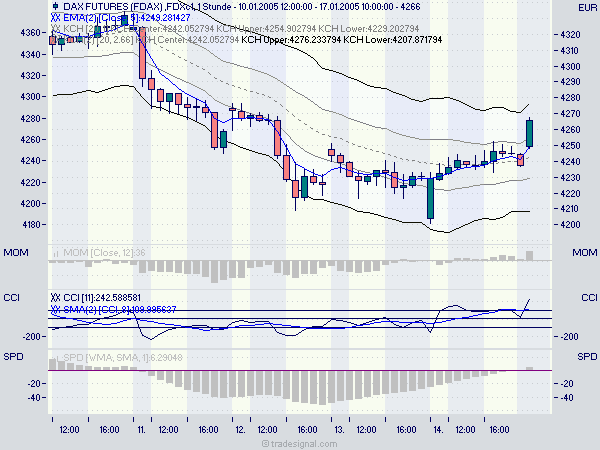Viewport: 600px width, 450px height.
Task: Open the tradesignal.com link at bottom
Action: pyautogui.click(x=300, y=443)
